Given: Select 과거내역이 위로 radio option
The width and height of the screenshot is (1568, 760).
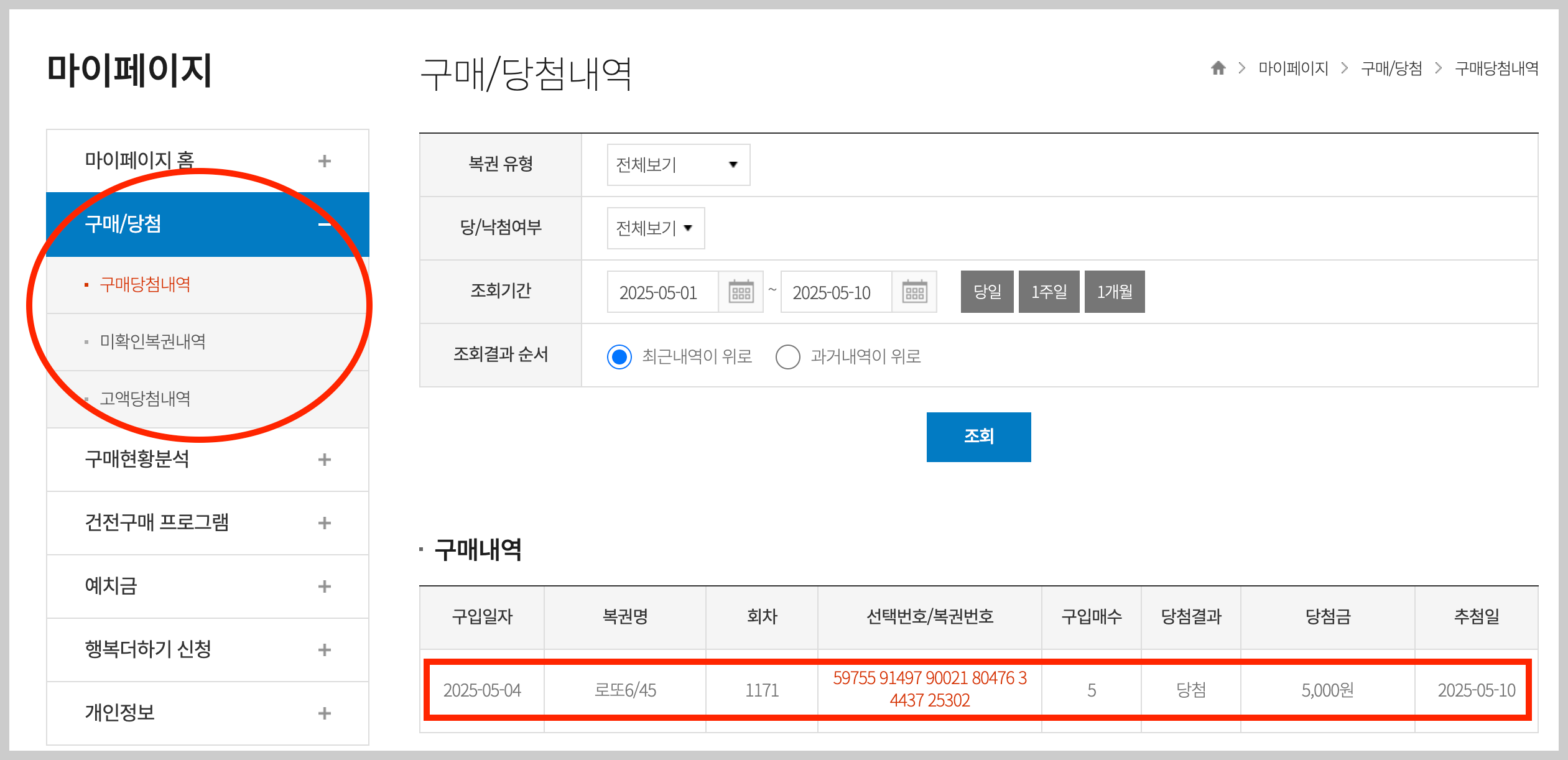Looking at the screenshot, I should [x=787, y=357].
